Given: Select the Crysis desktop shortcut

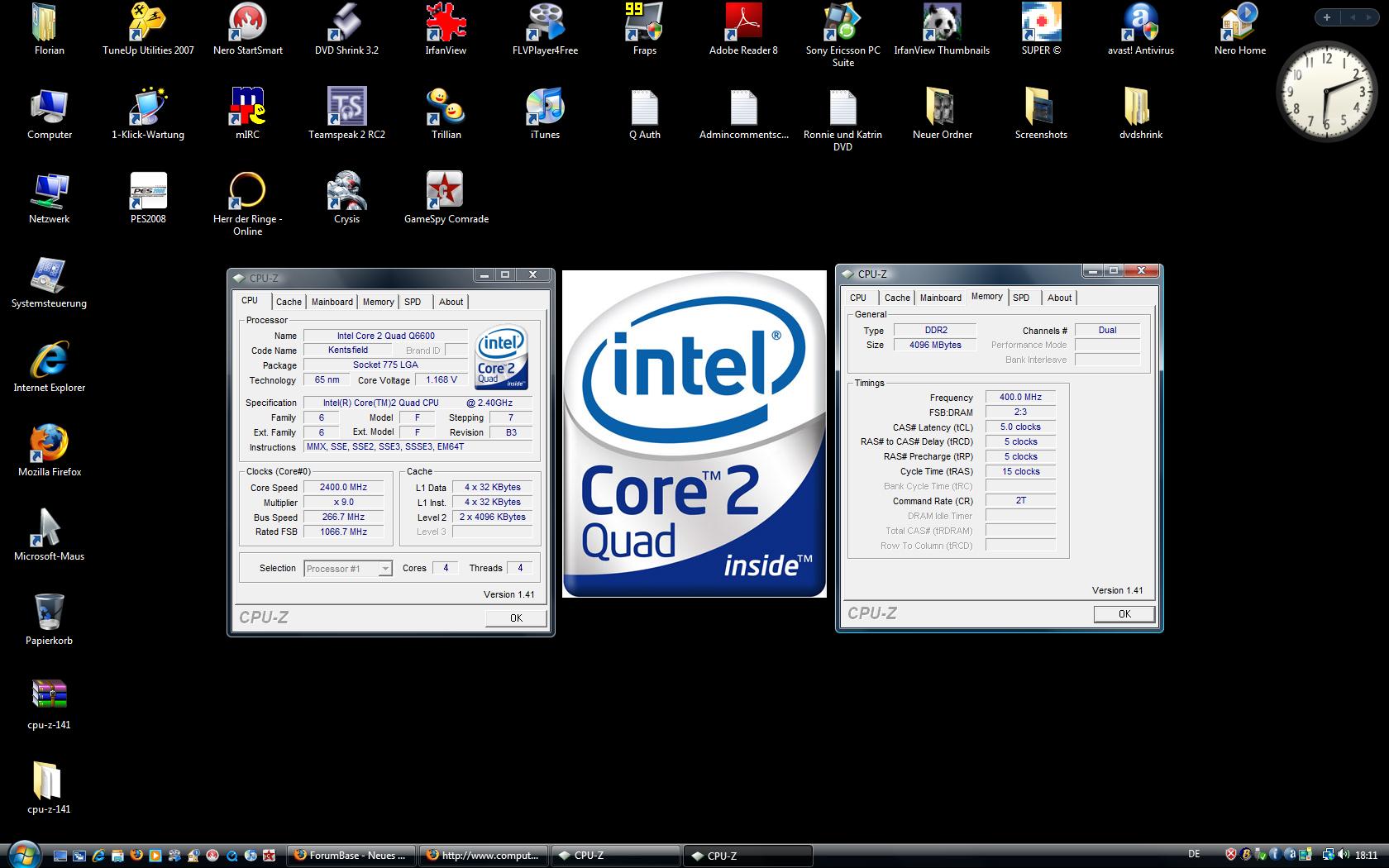Looking at the screenshot, I should [x=346, y=198].
